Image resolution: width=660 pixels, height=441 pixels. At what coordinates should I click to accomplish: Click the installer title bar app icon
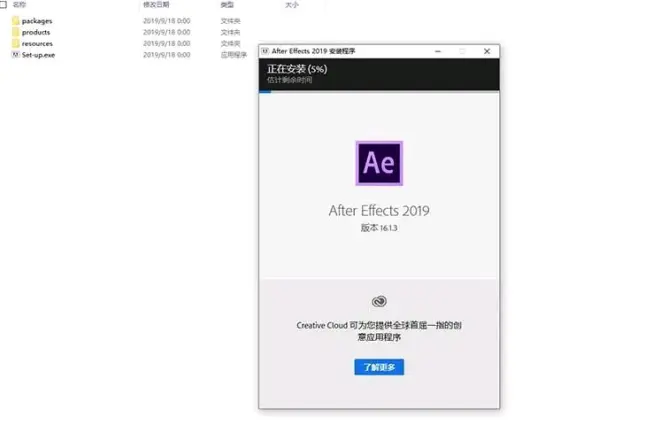pos(265,51)
